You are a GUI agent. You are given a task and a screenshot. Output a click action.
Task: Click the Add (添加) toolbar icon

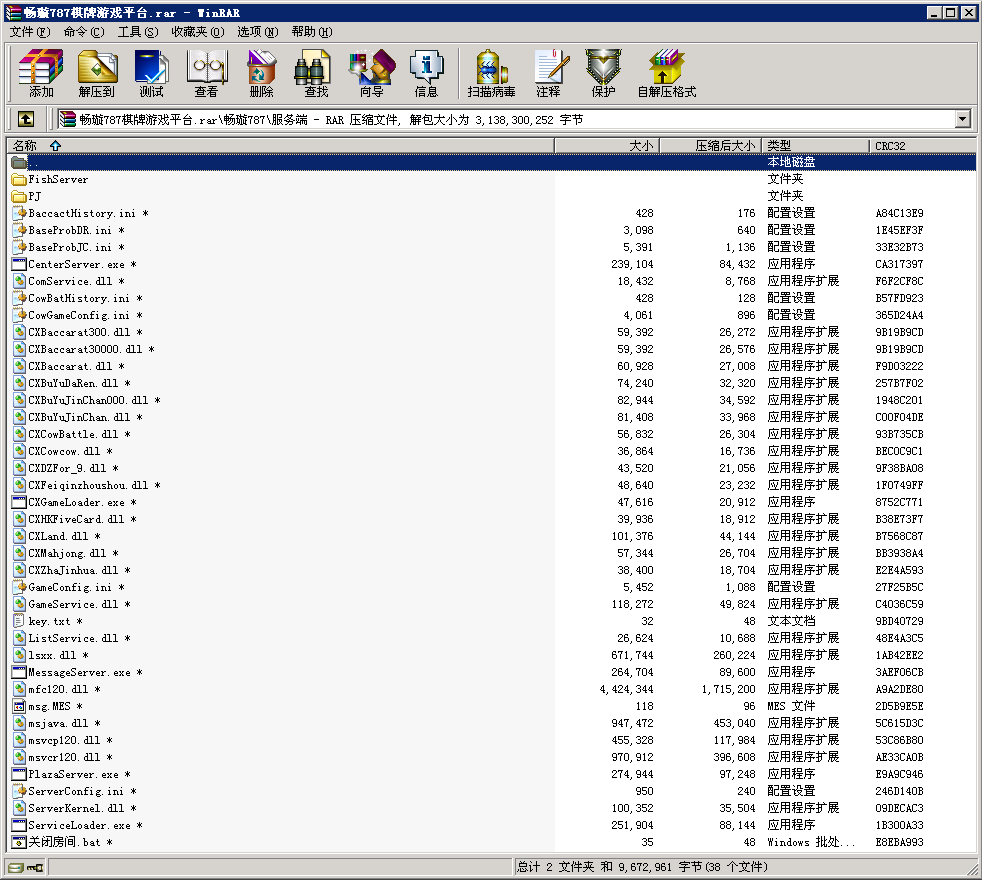pos(41,73)
